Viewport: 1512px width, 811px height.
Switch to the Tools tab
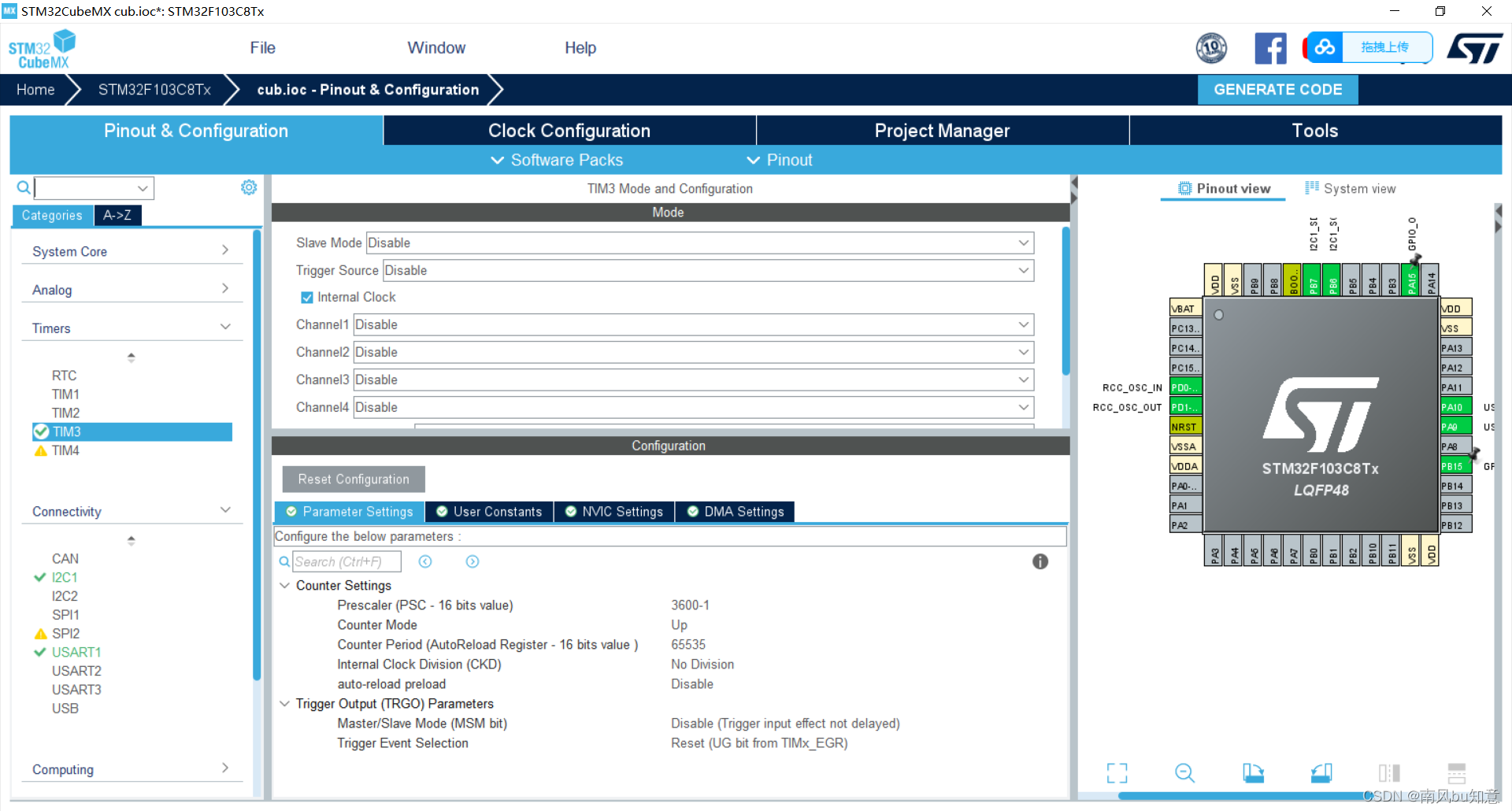1315,131
